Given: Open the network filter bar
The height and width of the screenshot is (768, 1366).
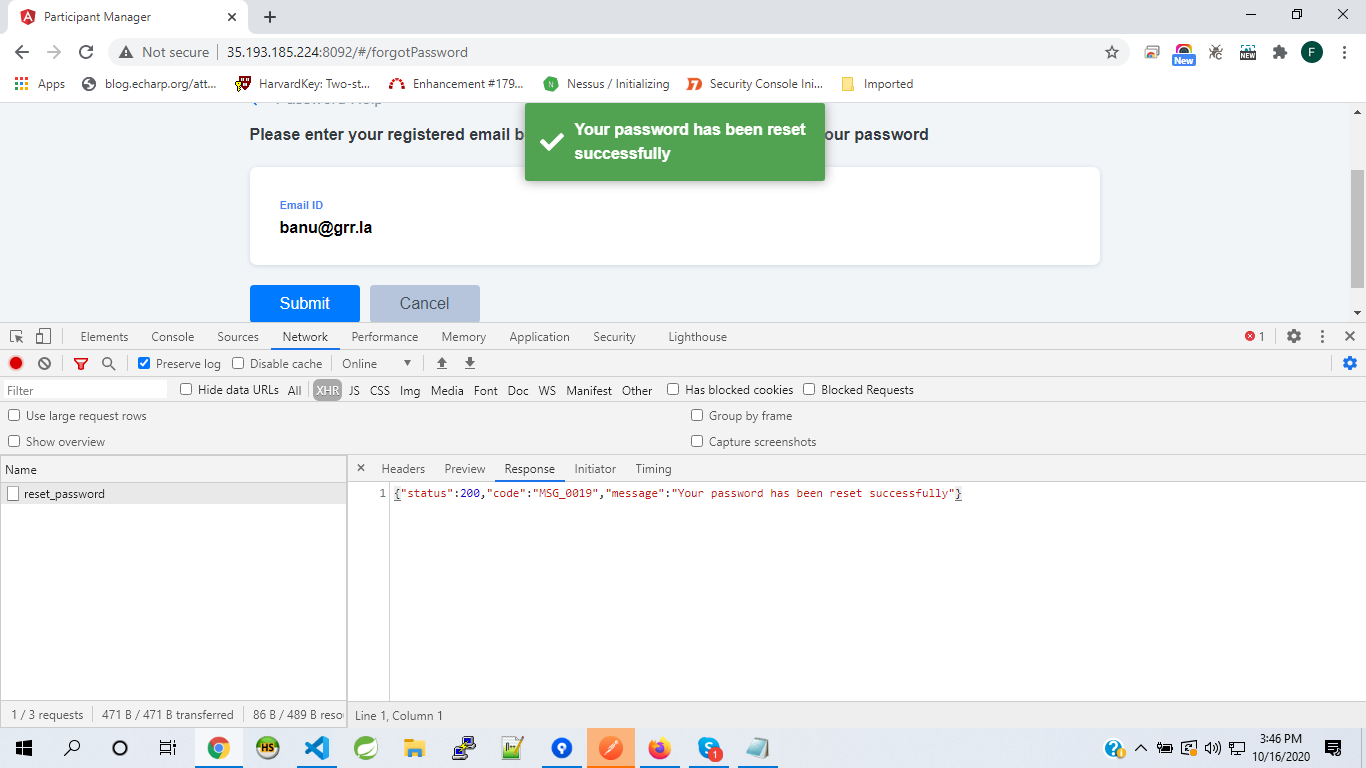Looking at the screenshot, I should [x=80, y=363].
